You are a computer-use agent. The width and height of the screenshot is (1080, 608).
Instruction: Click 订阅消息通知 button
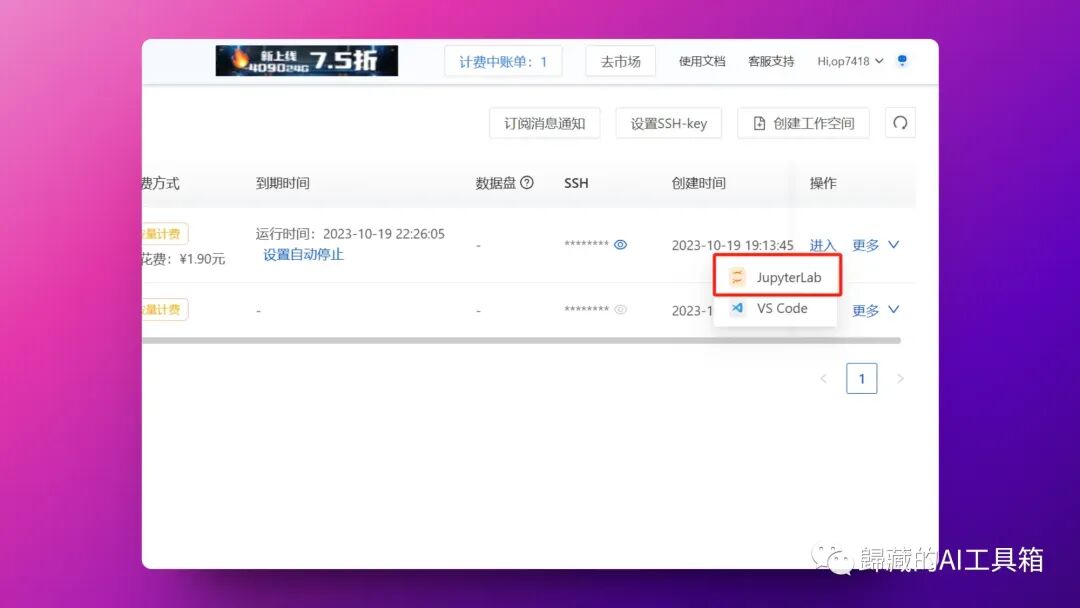point(545,123)
